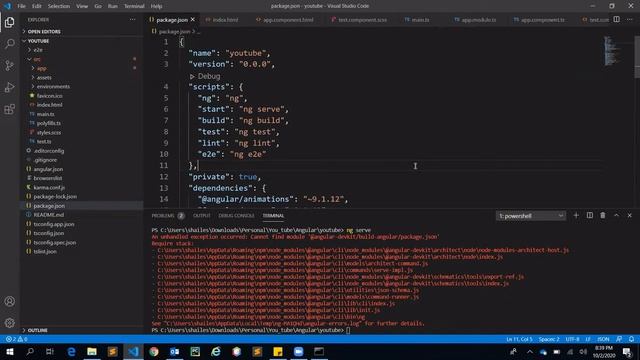Open Explorer more actions ellipsis

[133, 20]
